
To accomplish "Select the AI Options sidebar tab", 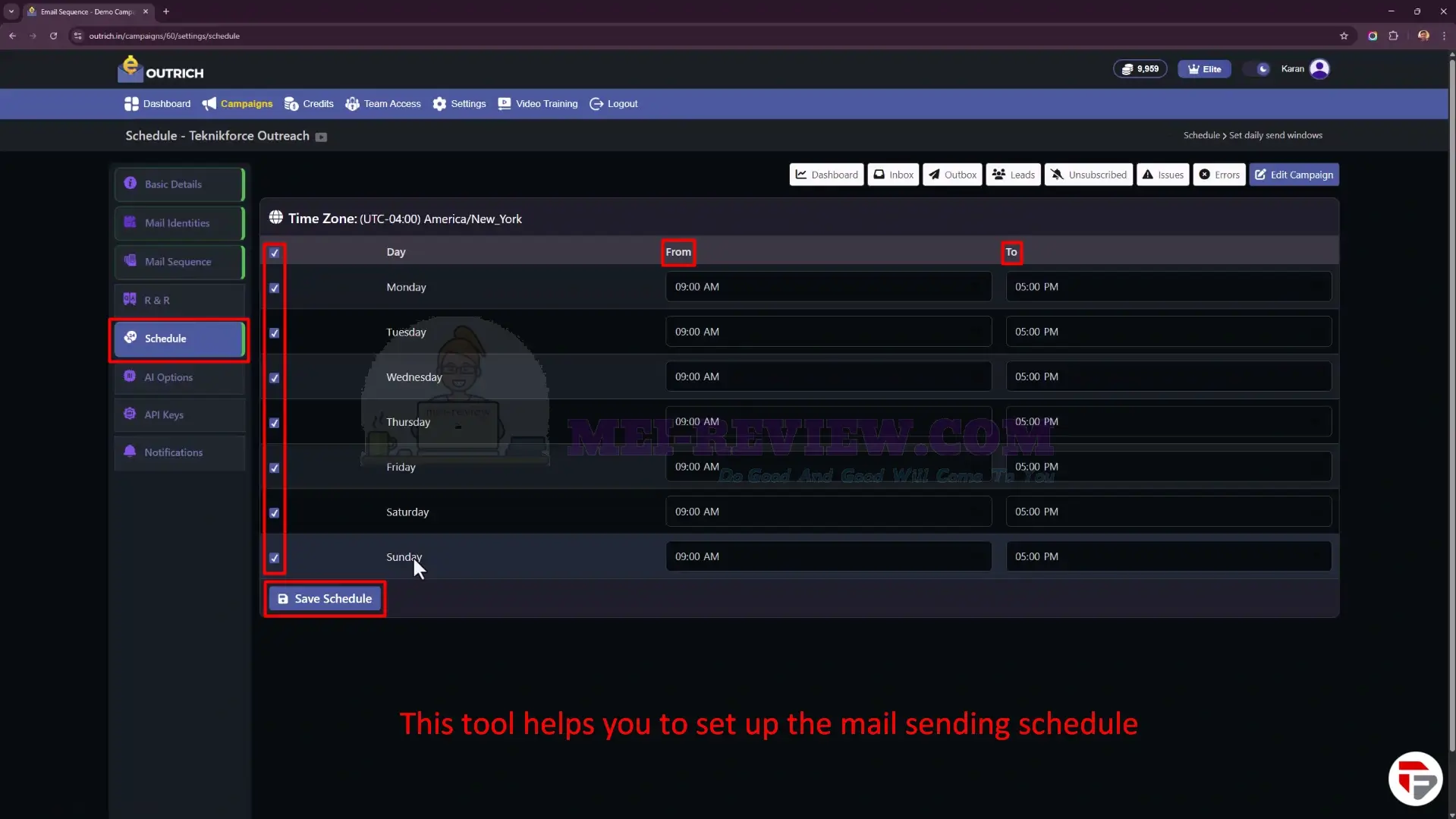I will [180, 377].
